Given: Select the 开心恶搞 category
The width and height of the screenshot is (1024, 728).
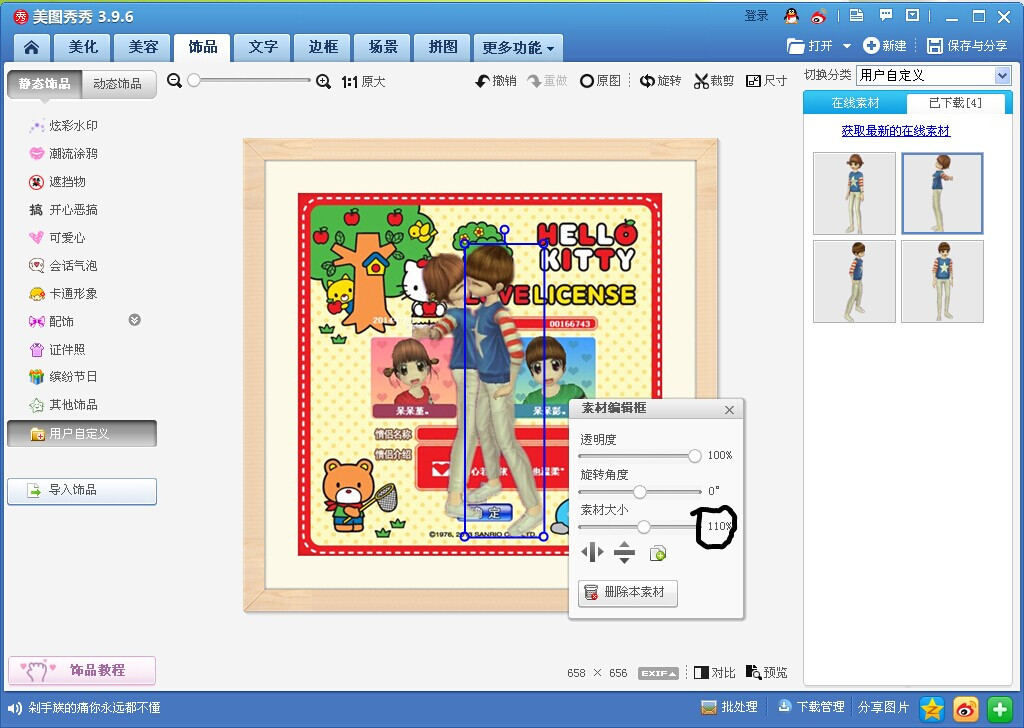Looking at the screenshot, I should (63, 210).
